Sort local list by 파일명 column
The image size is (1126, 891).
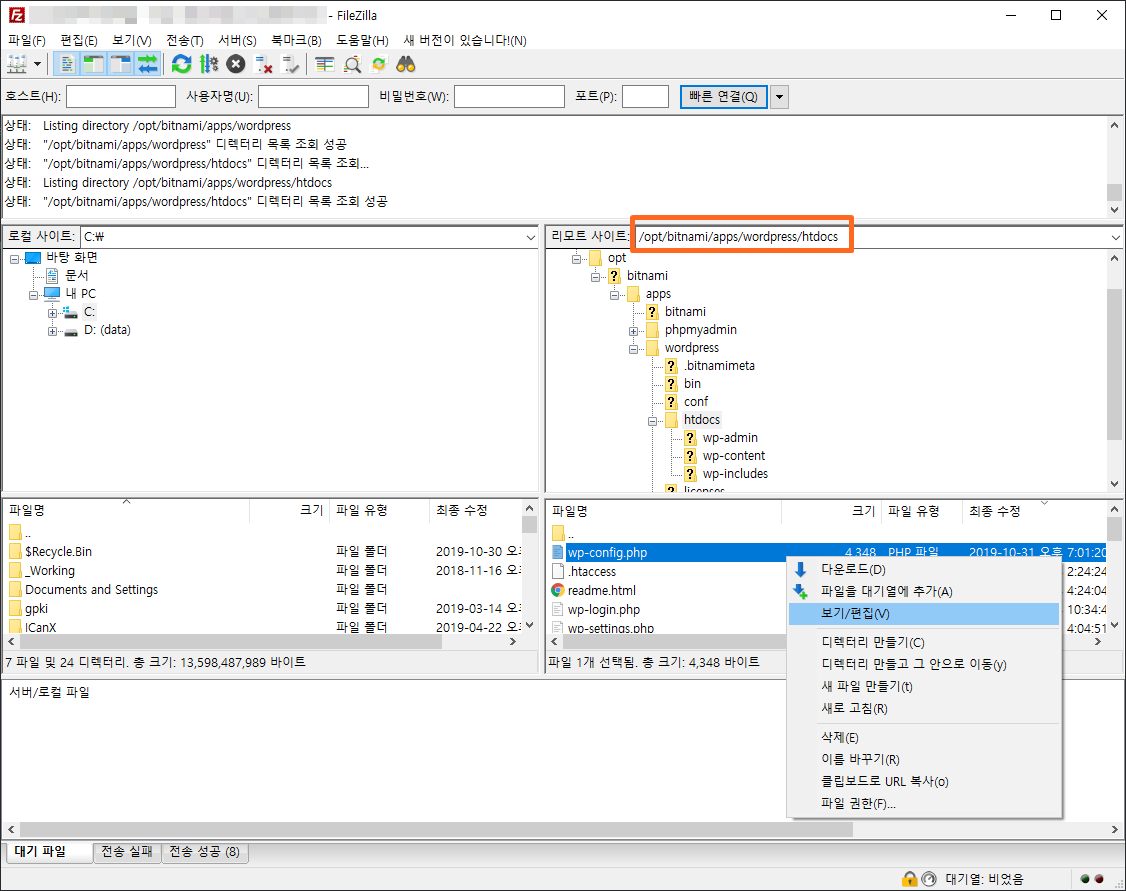[126, 510]
